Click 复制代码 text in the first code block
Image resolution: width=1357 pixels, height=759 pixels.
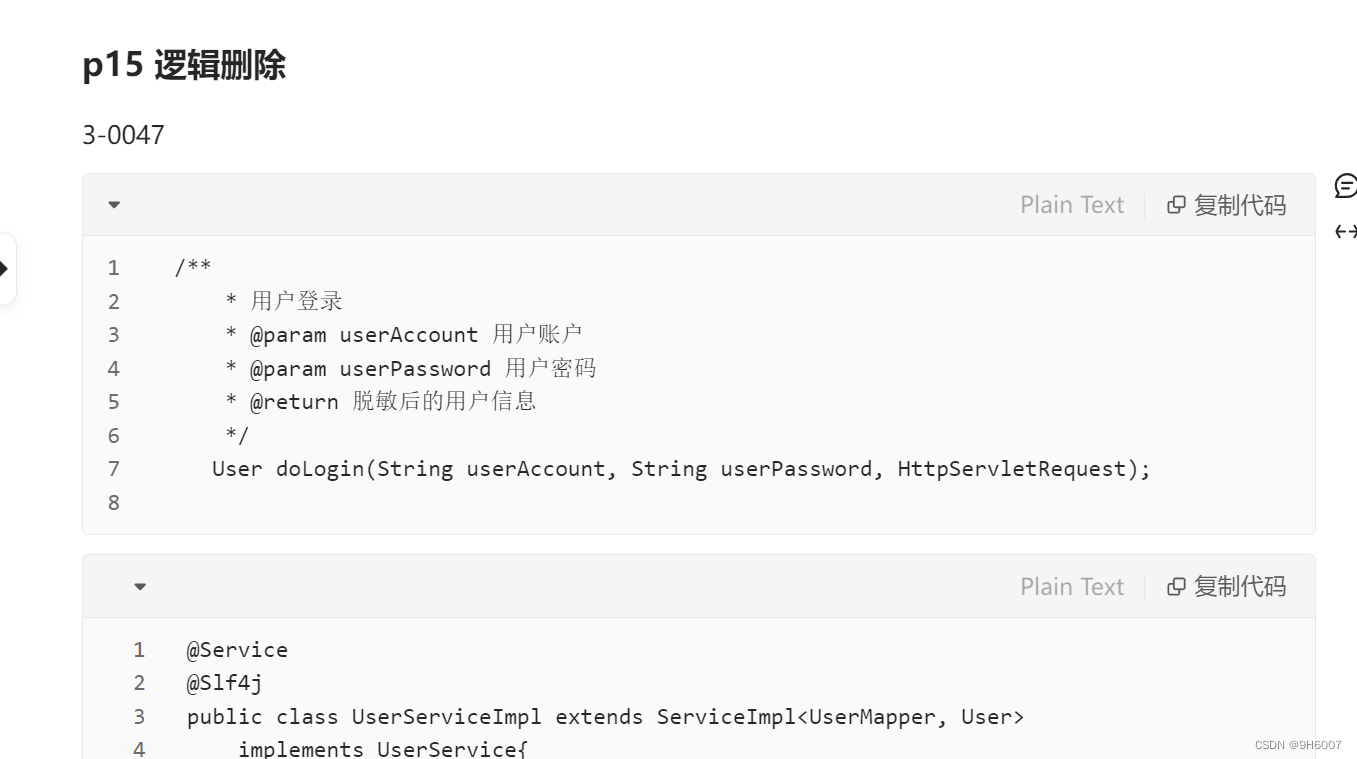(x=1240, y=205)
